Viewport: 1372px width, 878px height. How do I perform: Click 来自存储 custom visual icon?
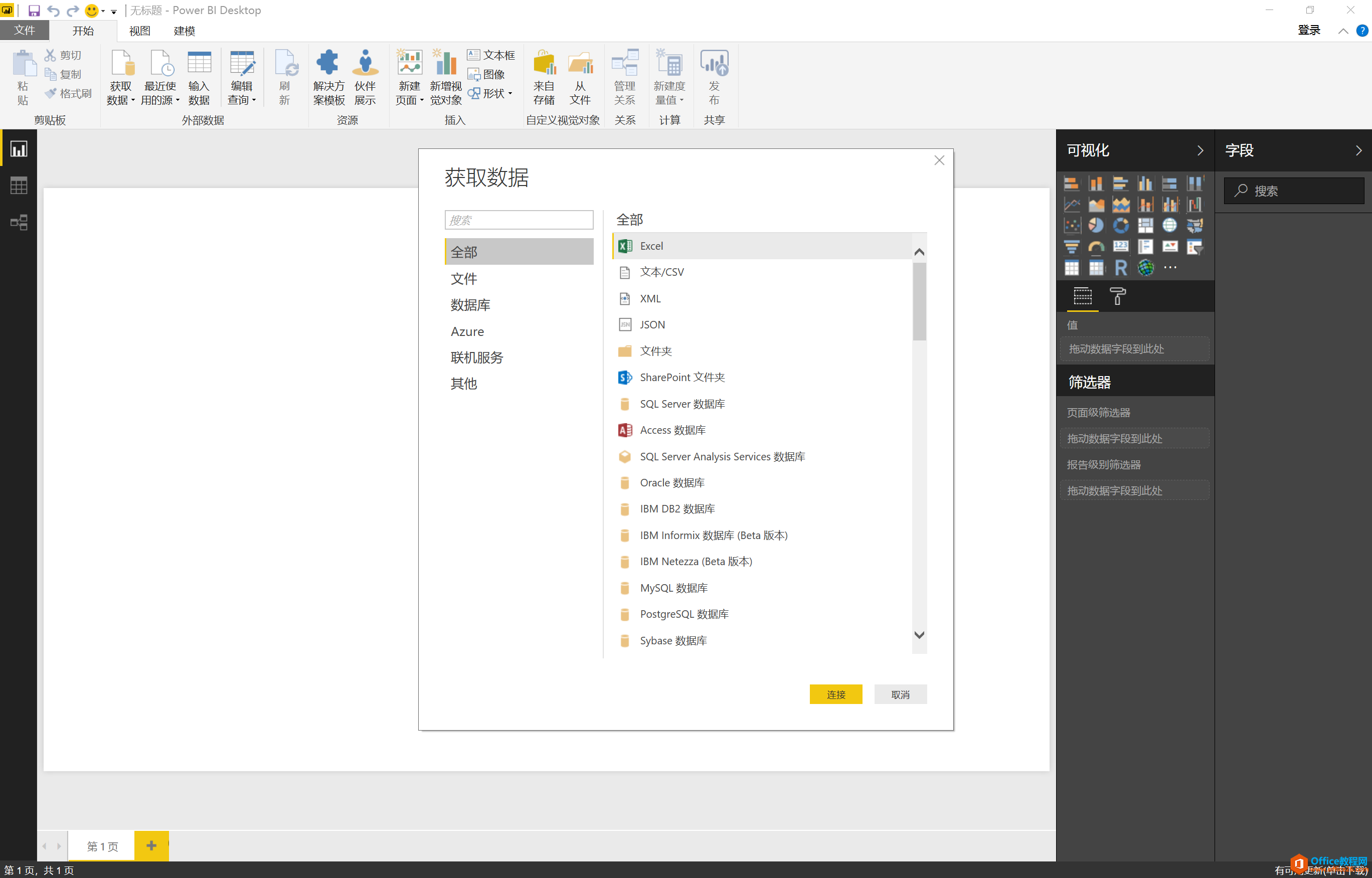click(x=545, y=77)
